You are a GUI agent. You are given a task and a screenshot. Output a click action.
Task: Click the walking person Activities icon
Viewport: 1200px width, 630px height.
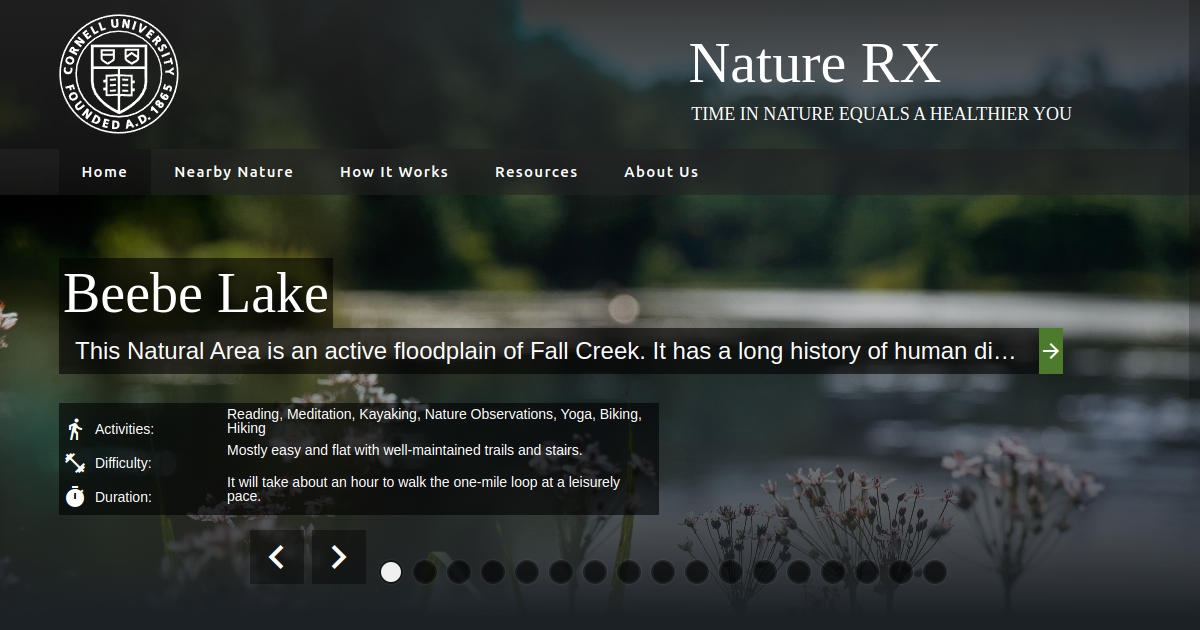point(75,429)
